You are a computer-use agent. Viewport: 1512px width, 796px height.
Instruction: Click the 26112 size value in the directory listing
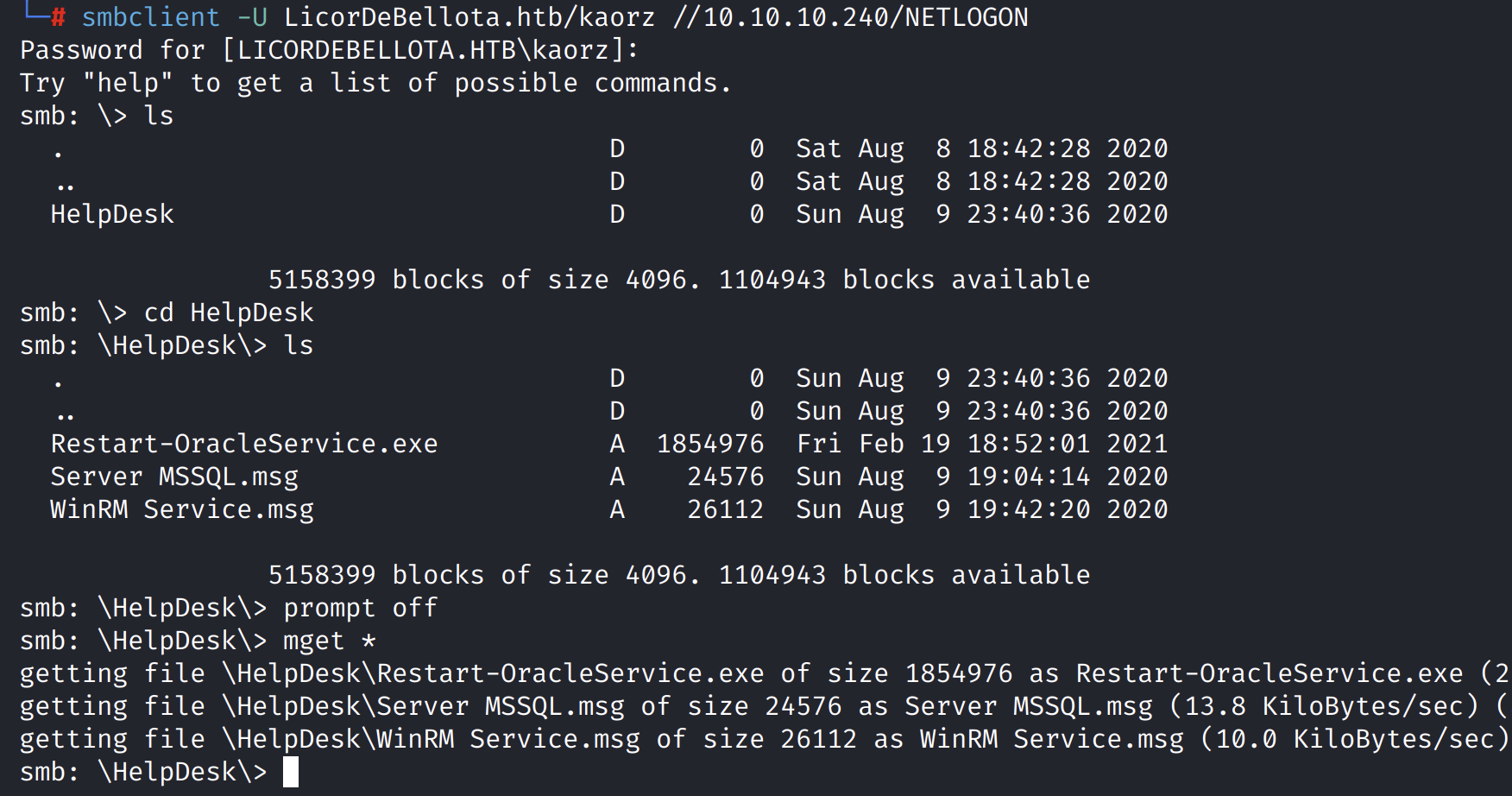726,509
